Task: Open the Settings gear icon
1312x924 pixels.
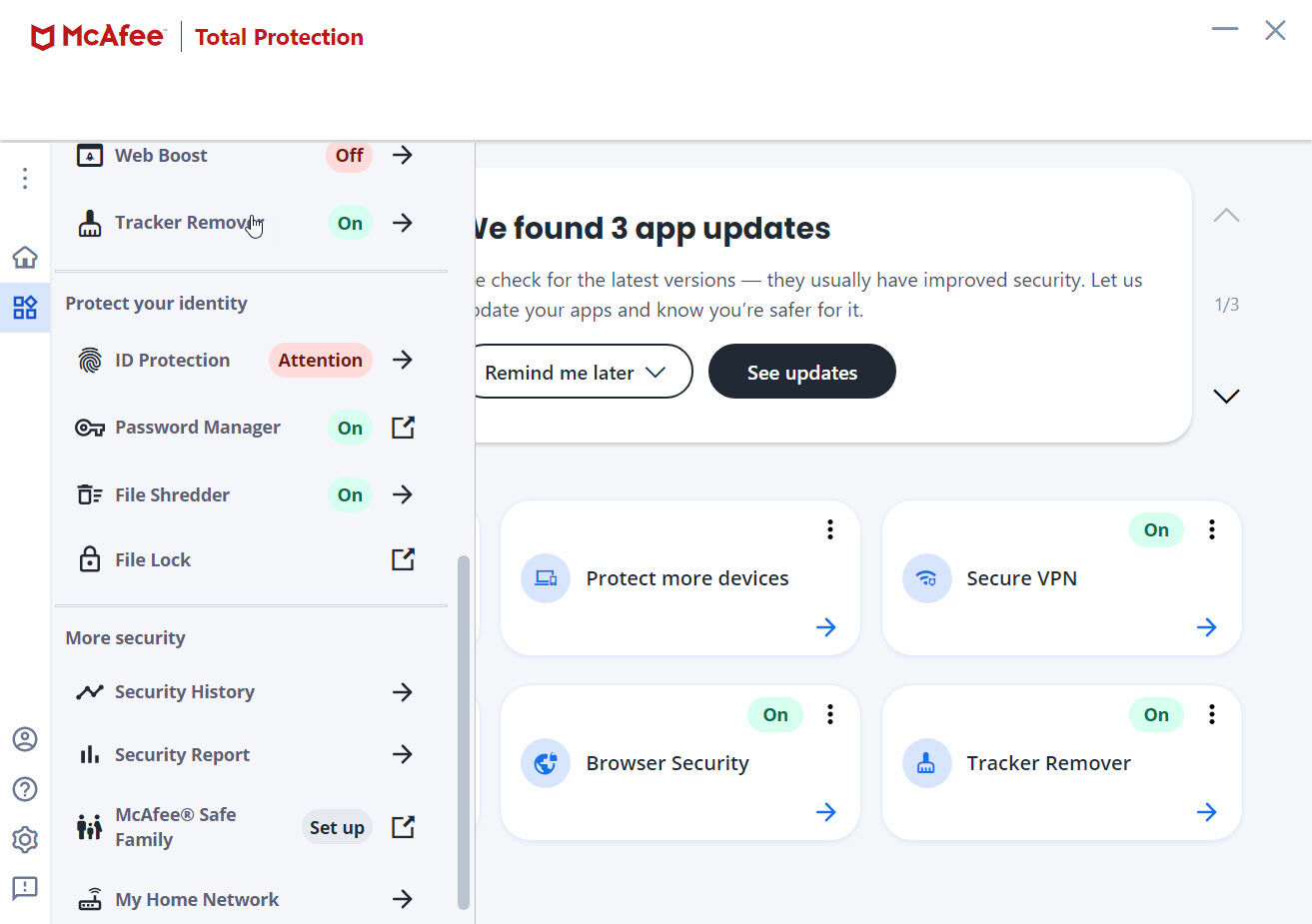Action: [x=25, y=839]
